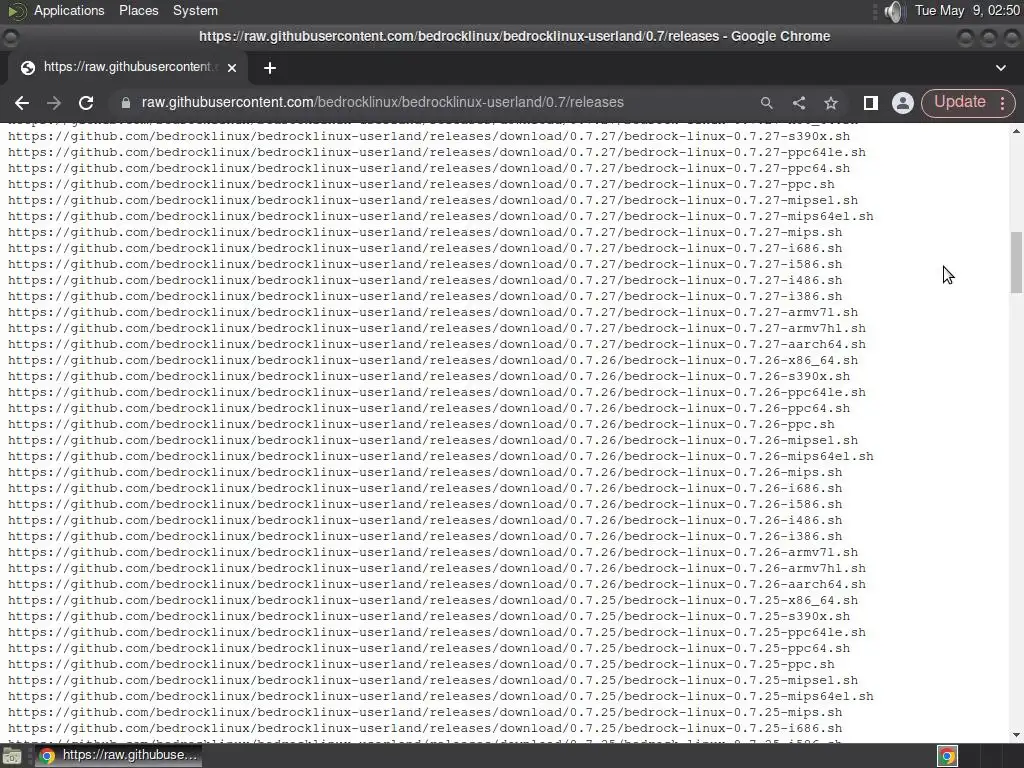
Task: Click the 0.7.27-aarch64.sh URL line
Action: [437, 344]
